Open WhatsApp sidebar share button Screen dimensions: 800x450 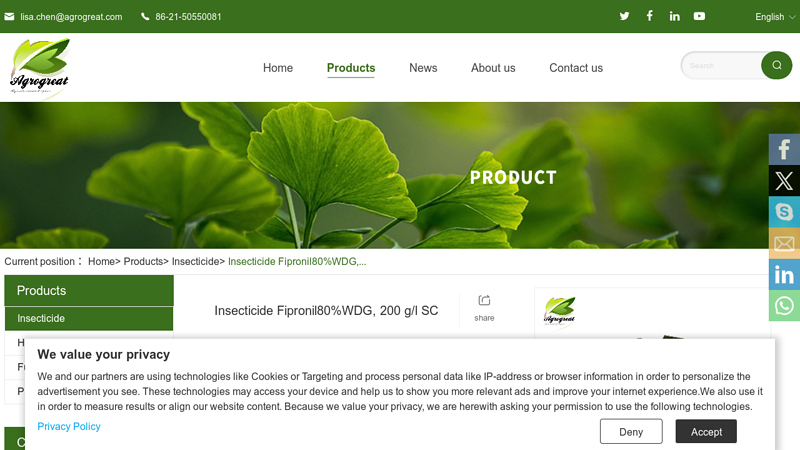click(x=784, y=306)
